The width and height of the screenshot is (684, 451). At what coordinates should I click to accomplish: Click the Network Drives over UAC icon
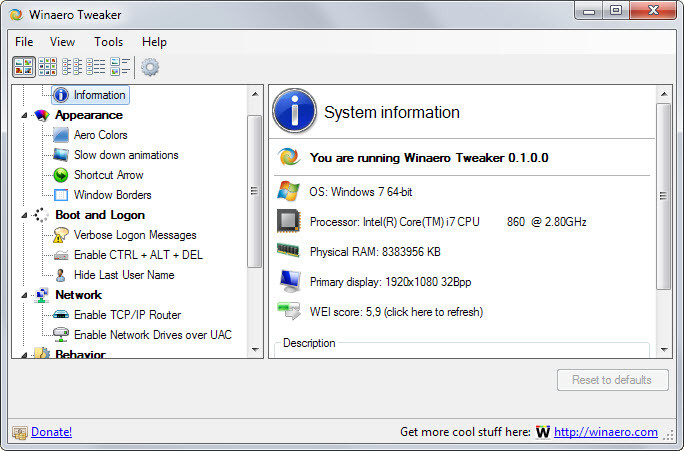pyautogui.click(x=61, y=335)
